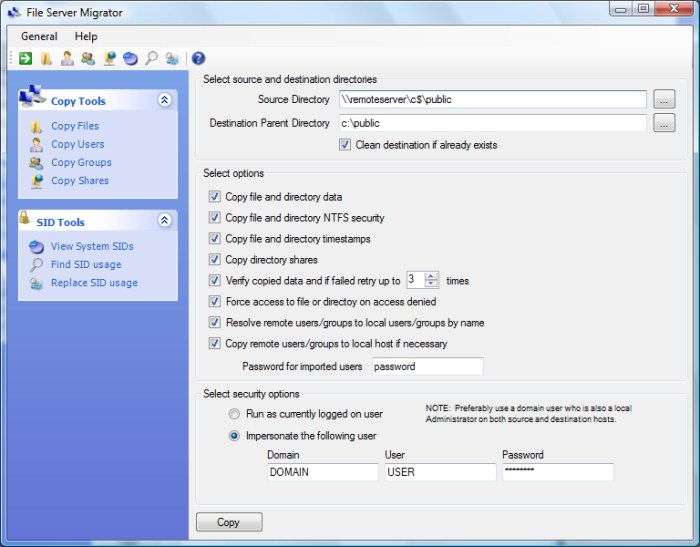Click the Copy Groups toolbar icon
The height and width of the screenshot is (547, 700).
tap(88, 59)
